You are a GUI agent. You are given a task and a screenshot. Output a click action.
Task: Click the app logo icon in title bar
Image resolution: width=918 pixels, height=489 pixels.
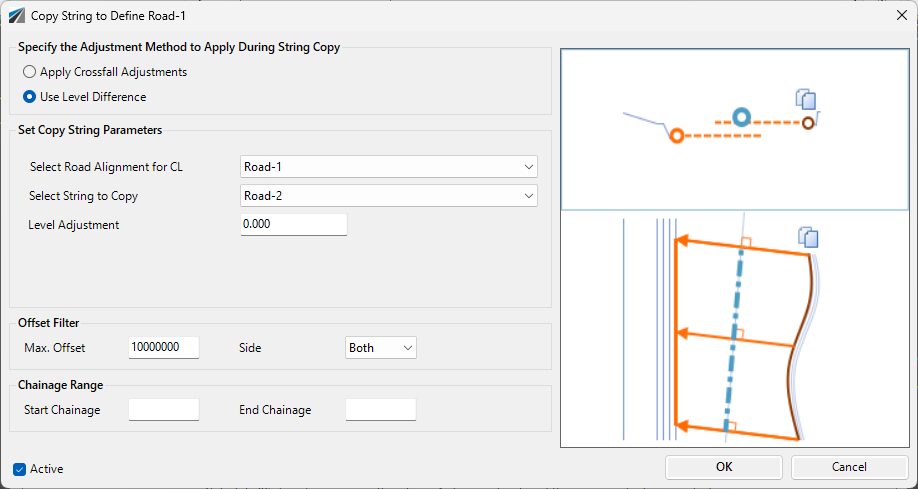click(x=16, y=16)
